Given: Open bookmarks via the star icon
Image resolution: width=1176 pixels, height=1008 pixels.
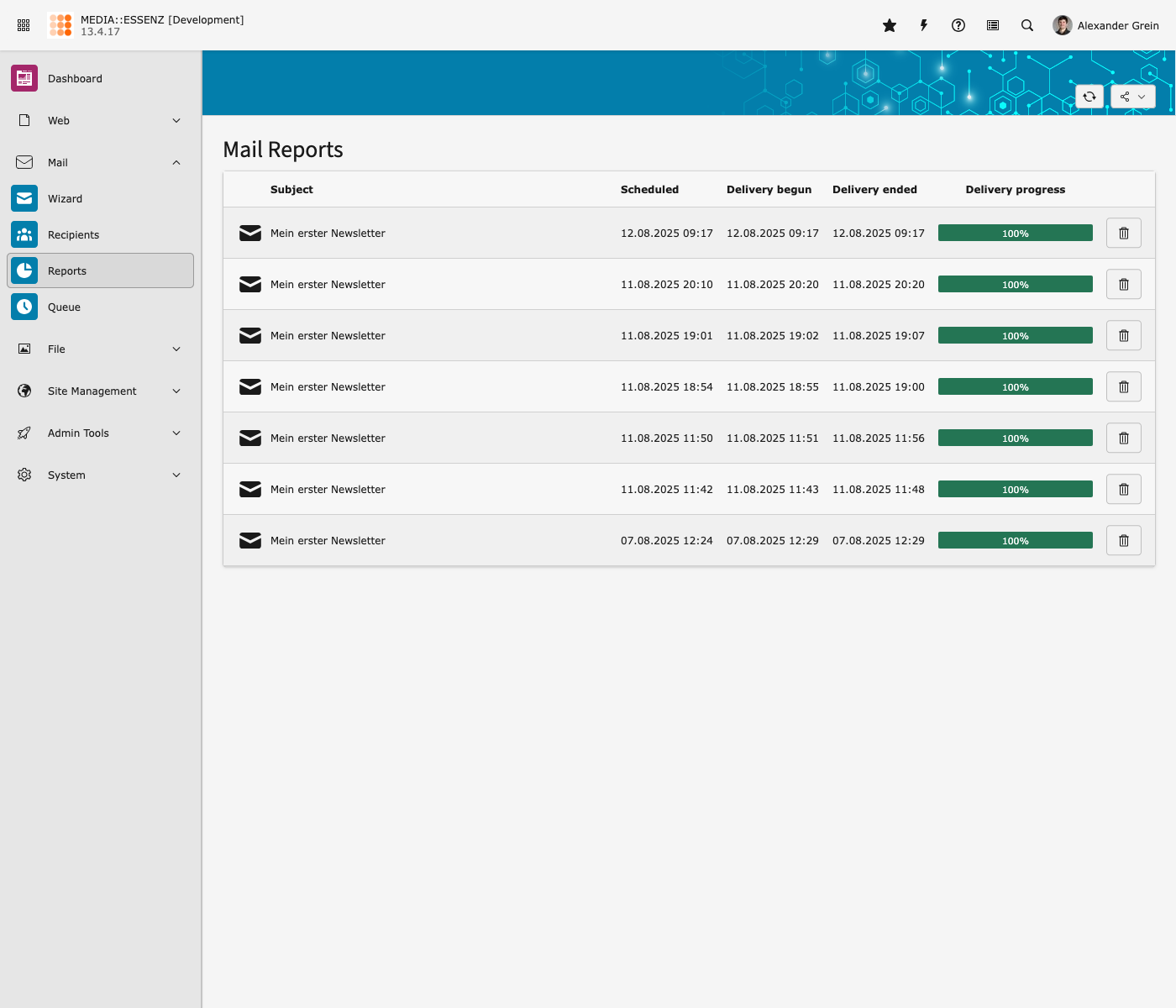Looking at the screenshot, I should click(x=890, y=26).
